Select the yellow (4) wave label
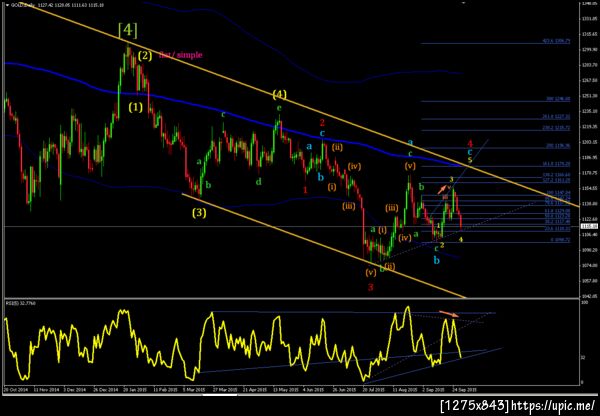Viewport: 600px width, 416px height. (x=279, y=94)
